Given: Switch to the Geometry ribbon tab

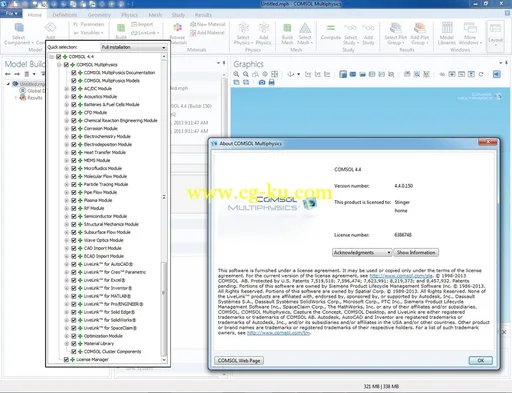Looking at the screenshot, I should click(x=99, y=15).
